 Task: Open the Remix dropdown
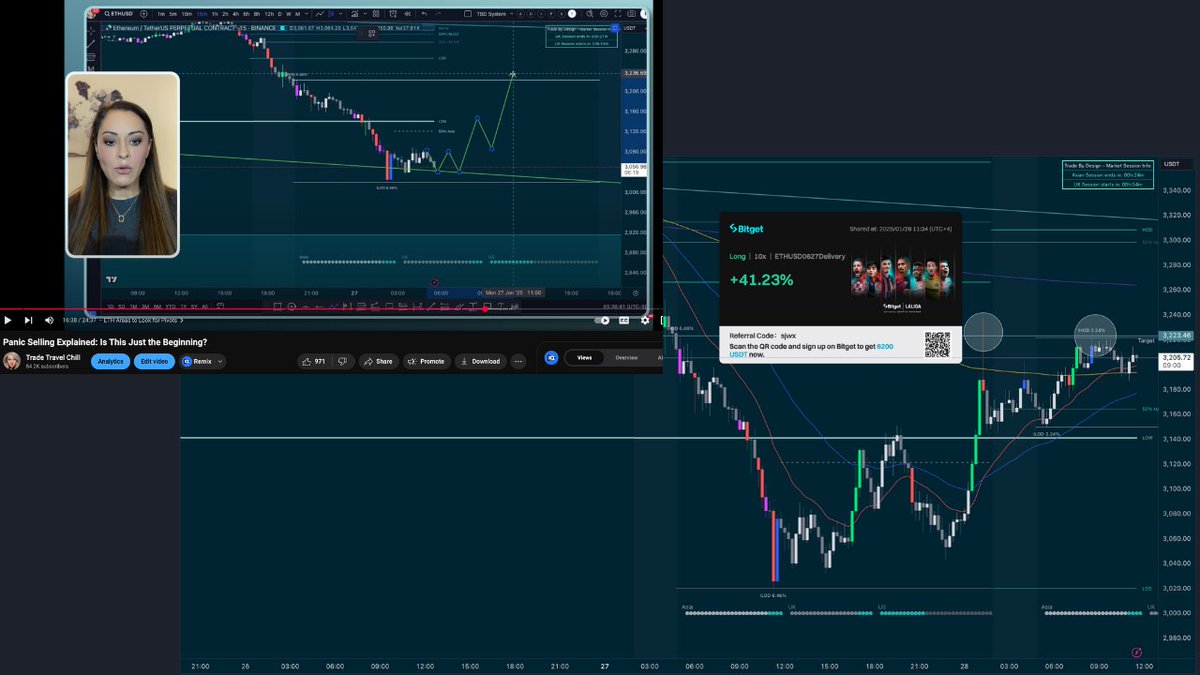(202, 361)
